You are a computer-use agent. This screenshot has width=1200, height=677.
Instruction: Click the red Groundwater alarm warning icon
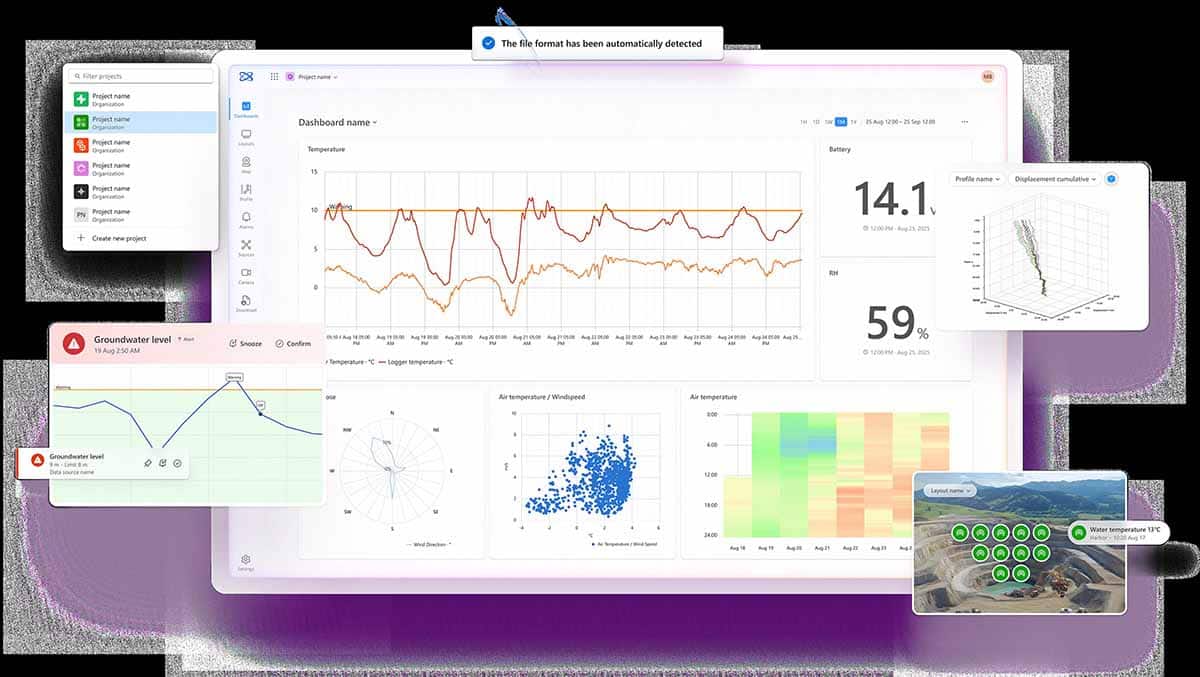[x=73, y=343]
